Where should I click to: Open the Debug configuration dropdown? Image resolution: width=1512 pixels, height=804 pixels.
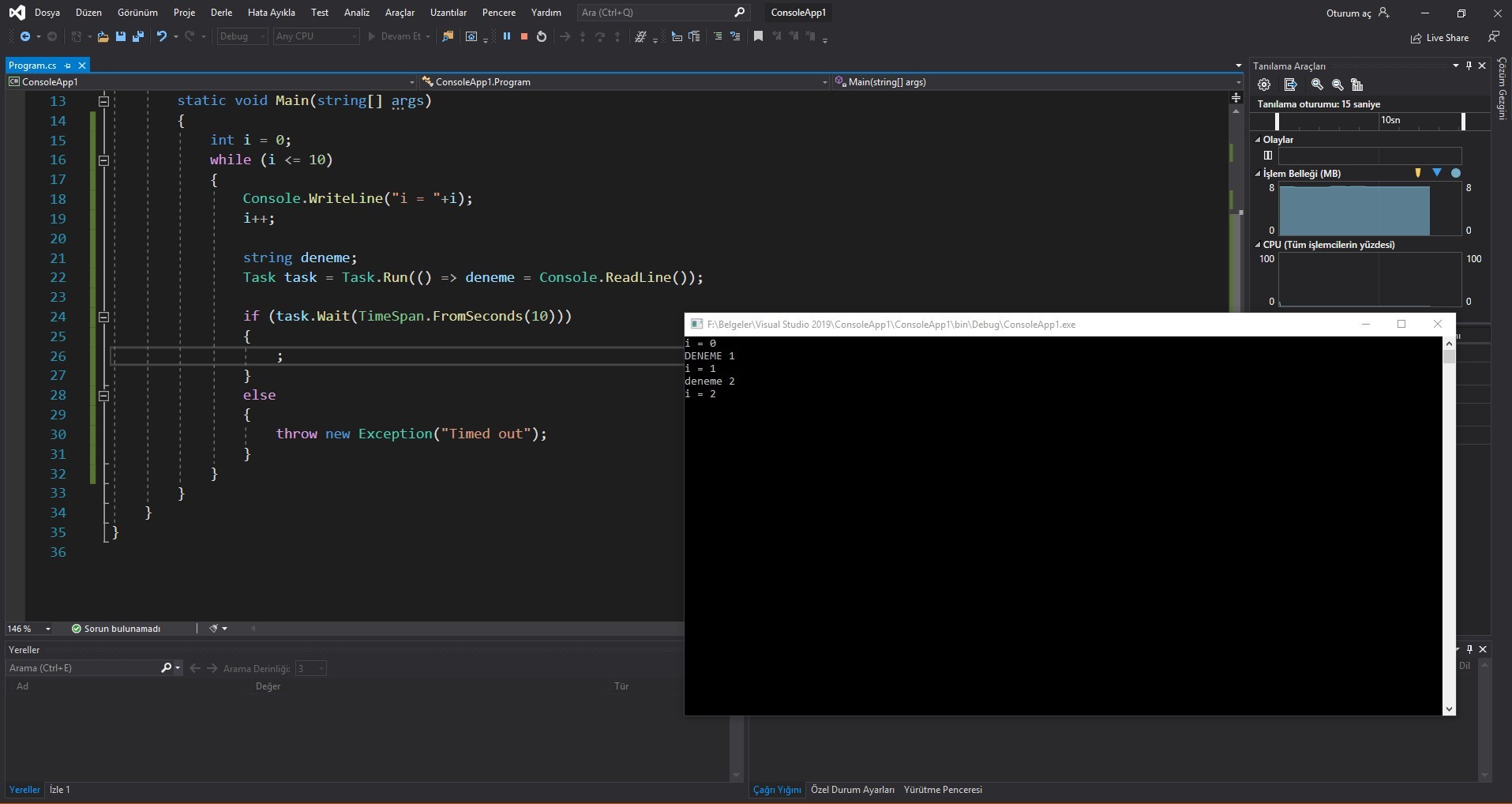pyautogui.click(x=242, y=36)
